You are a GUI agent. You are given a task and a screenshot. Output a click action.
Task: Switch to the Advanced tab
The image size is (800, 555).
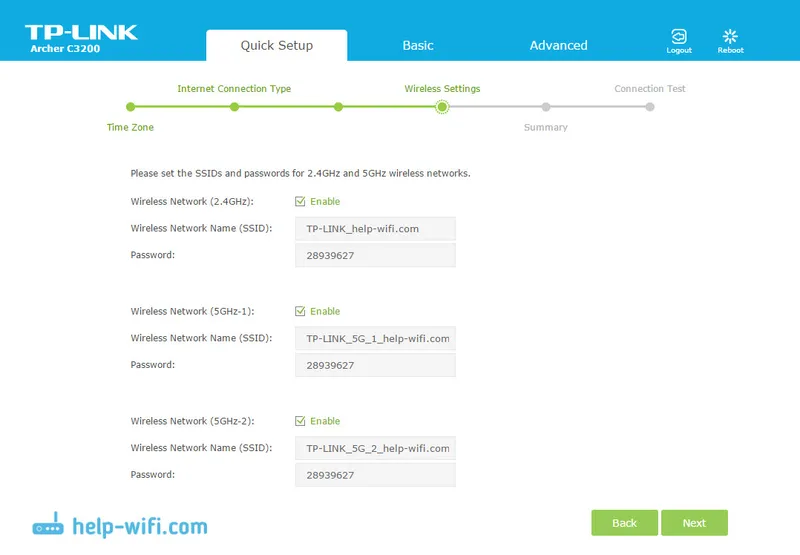[558, 45]
